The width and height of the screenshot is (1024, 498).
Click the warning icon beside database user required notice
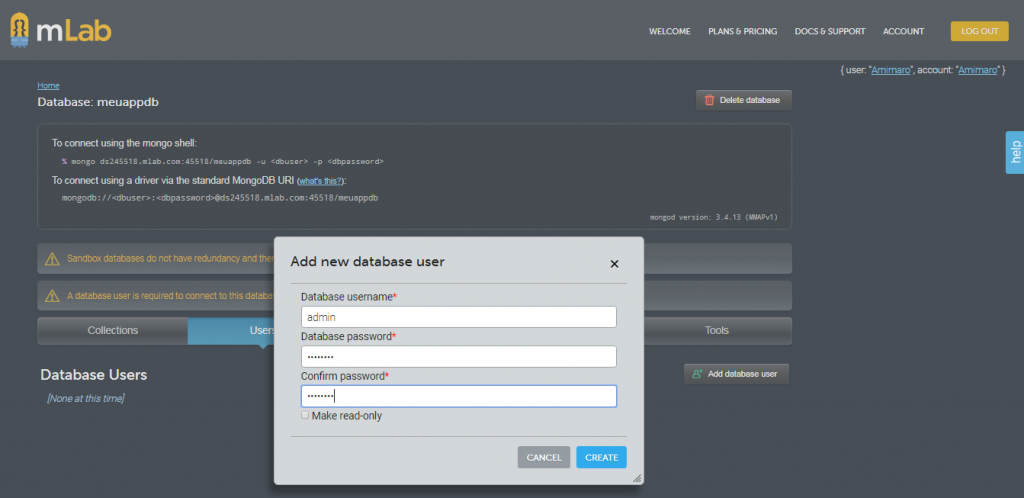tap(52, 296)
